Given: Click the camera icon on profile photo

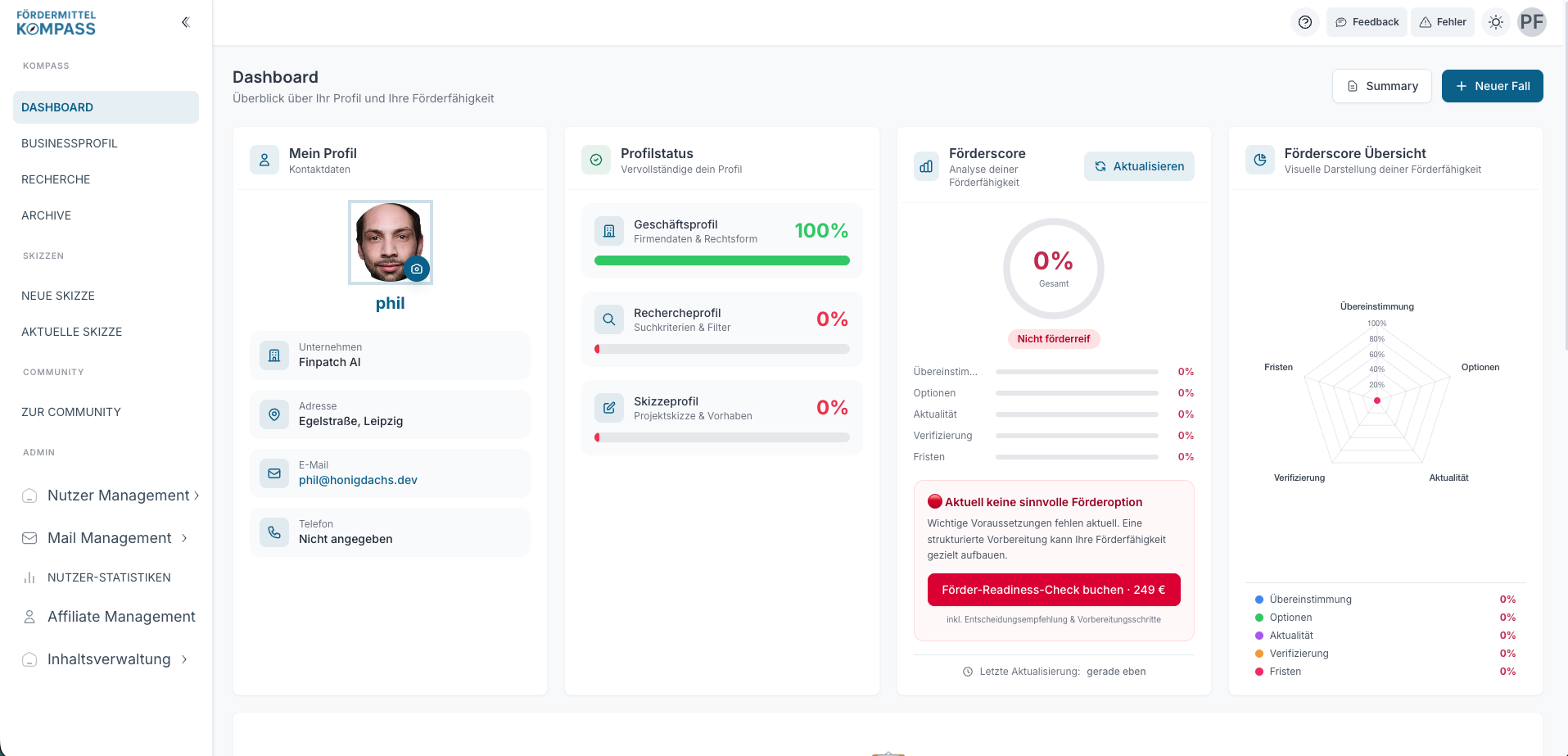Looking at the screenshot, I should pos(417,269).
